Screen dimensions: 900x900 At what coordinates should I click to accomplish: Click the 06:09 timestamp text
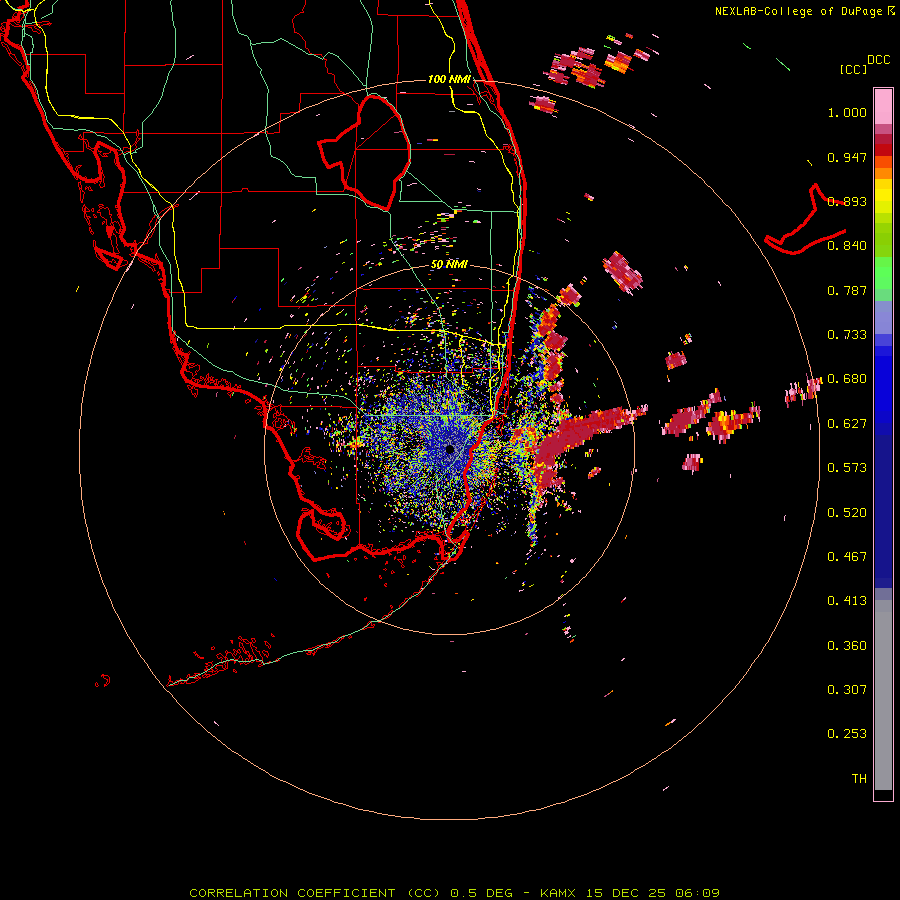coord(697,893)
